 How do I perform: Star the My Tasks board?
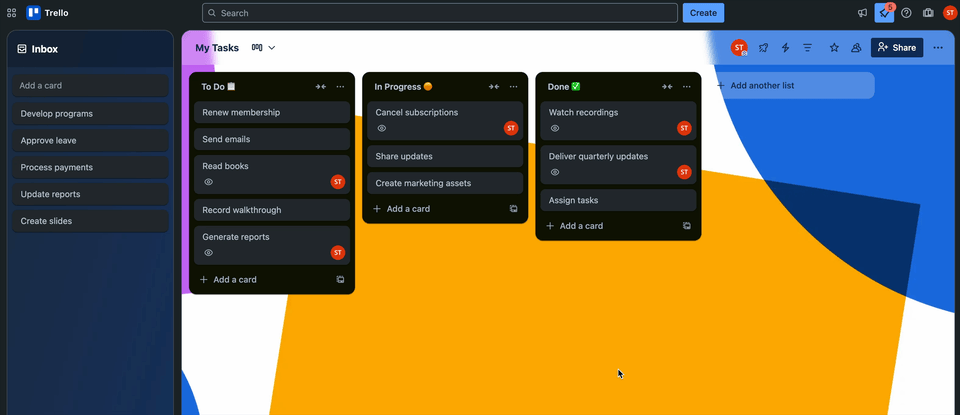point(834,48)
